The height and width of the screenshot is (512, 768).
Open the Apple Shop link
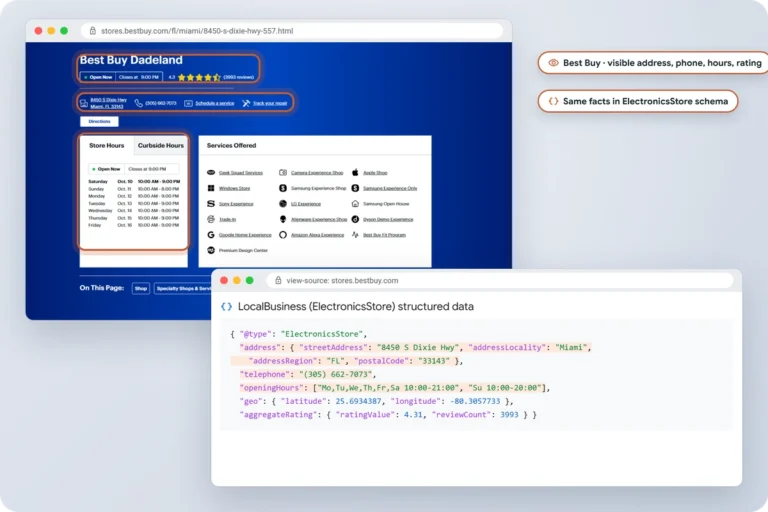click(x=375, y=173)
